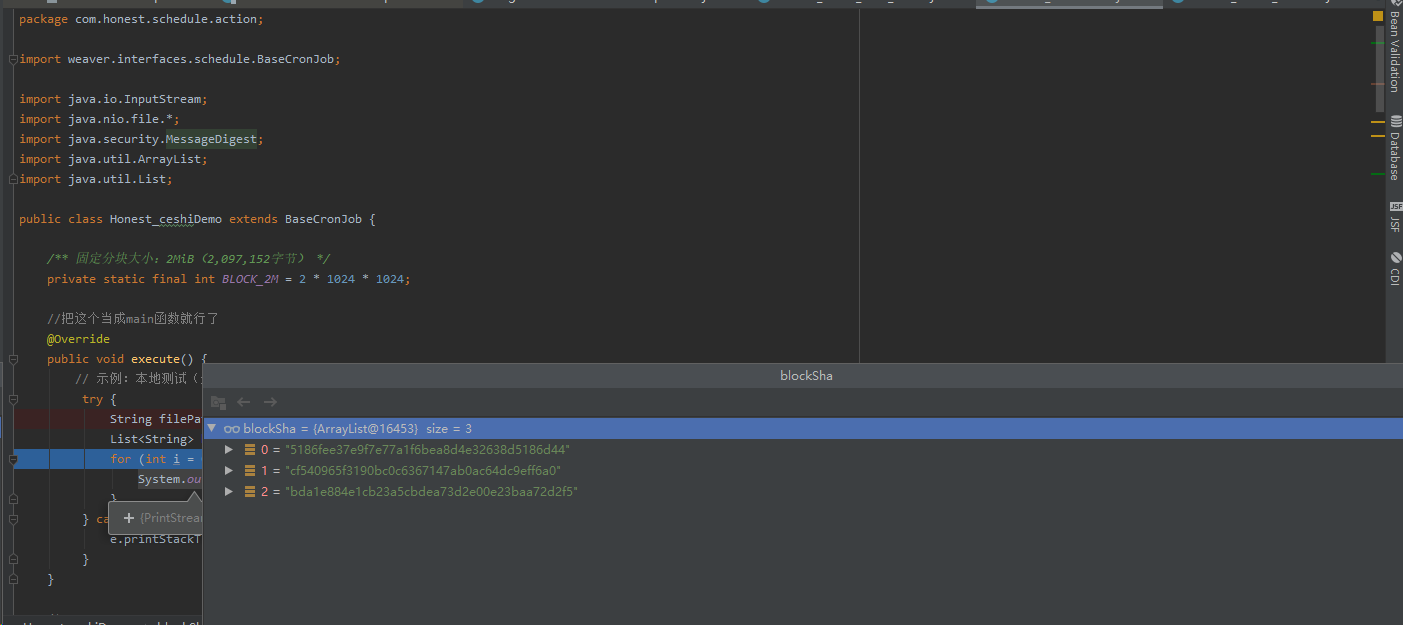
Task: Click the folder icon in blockSha popup toolbar
Action: [x=218, y=402]
